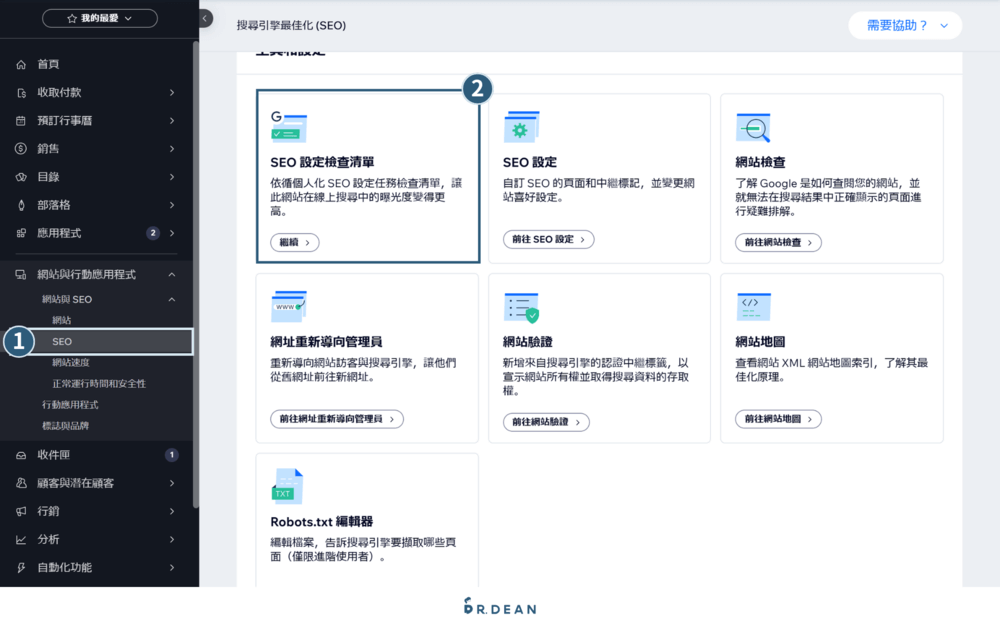Click the 自動化功能 icon in sidebar
The width and height of the screenshot is (1000, 625).
pyautogui.click(x=23, y=567)
